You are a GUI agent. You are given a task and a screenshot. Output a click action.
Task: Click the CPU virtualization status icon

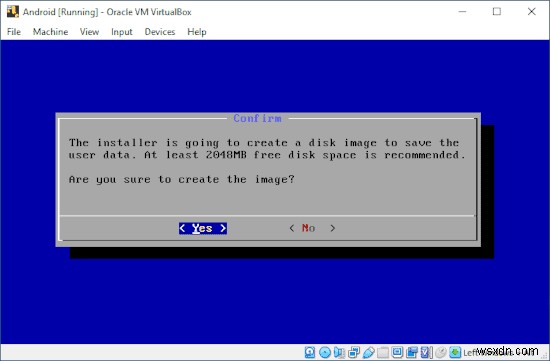click(x=426, y=352)
